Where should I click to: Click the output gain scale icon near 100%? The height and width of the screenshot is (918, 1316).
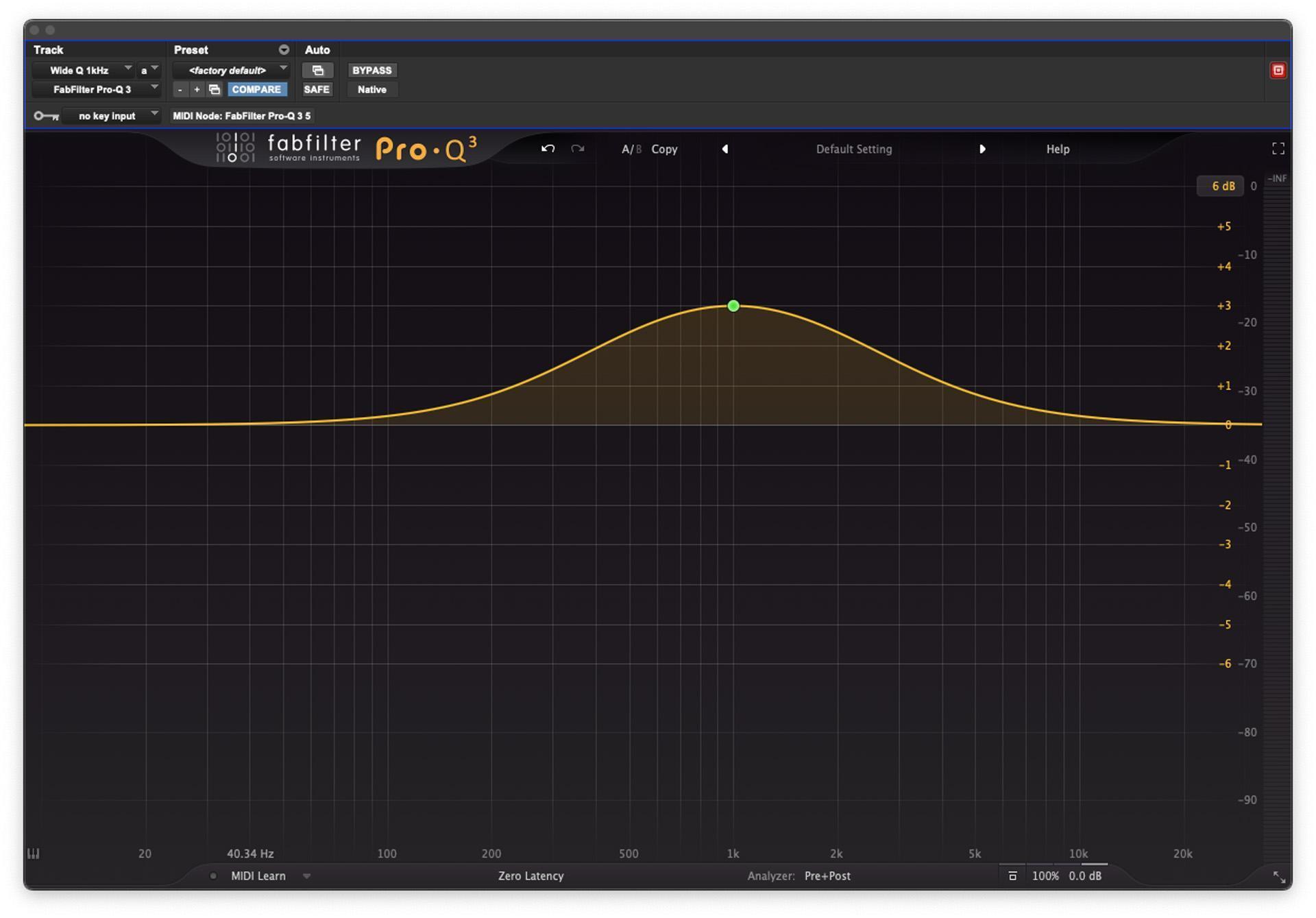(x=1013, y=875)
